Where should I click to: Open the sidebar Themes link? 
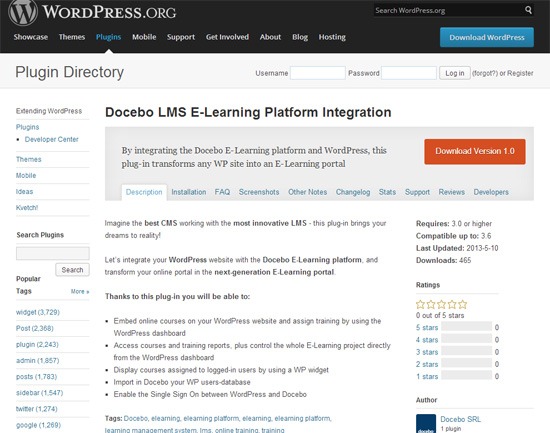click(28, 159)
